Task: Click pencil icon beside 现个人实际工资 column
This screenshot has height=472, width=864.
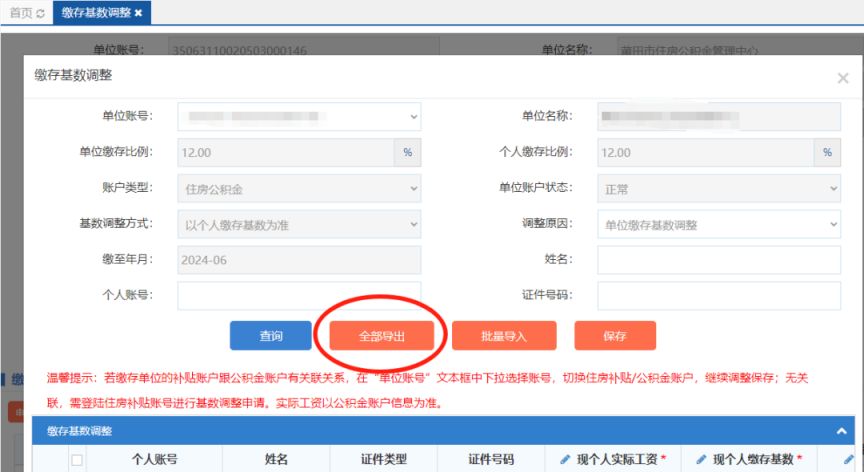Action: (566, 459)
